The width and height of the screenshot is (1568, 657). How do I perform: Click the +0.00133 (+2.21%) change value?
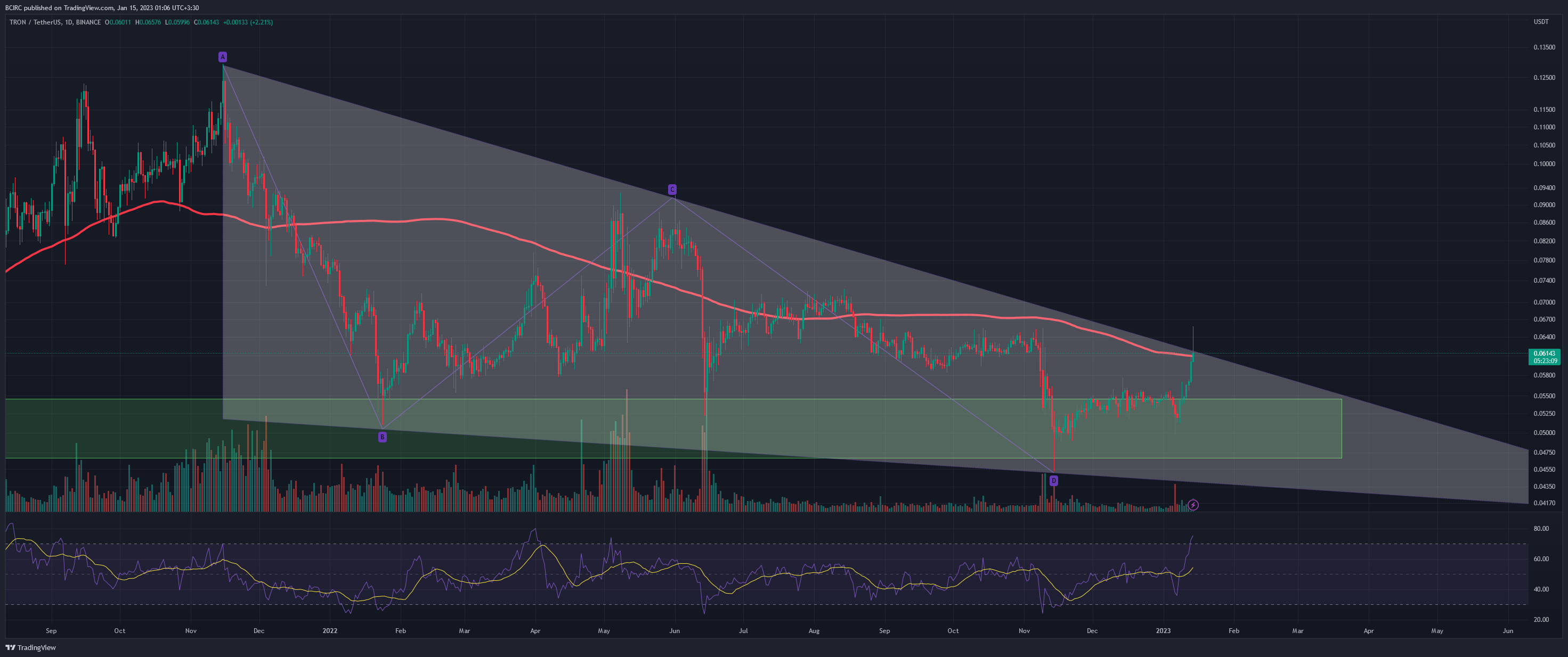tap(248, 22)
